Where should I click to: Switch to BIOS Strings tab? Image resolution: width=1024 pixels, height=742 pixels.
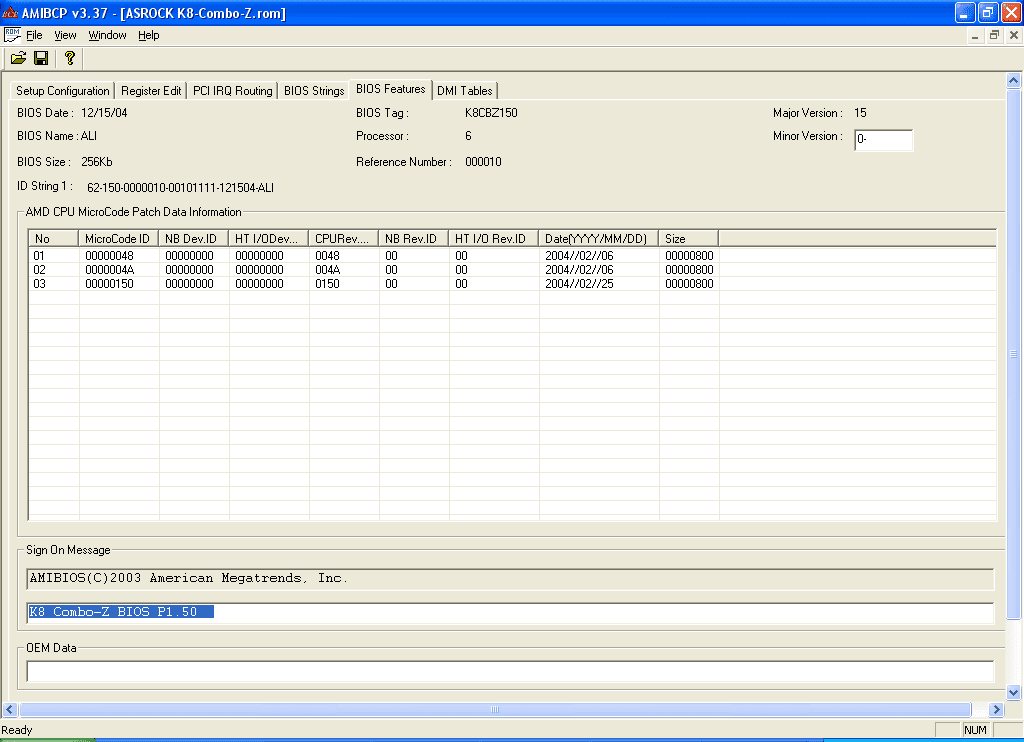(x=314, y=91)
